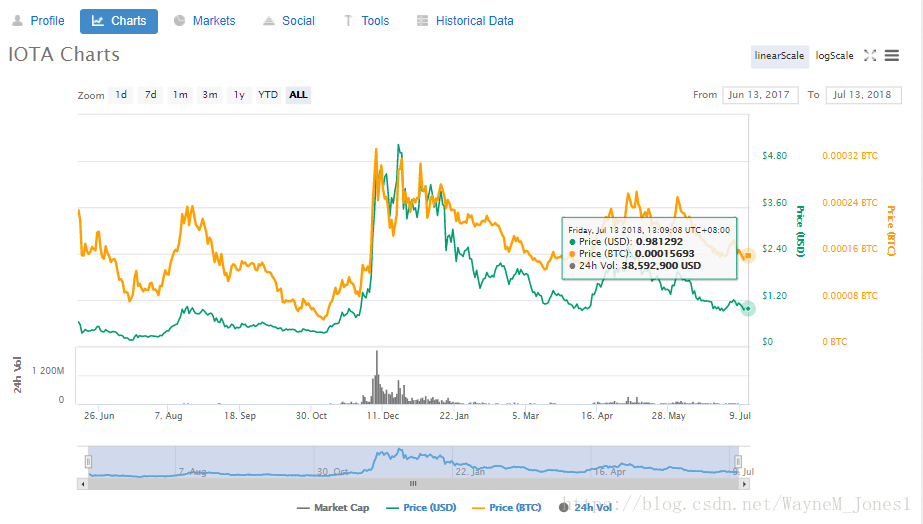This screenshot has height=524, width=923.
Task: Set zoom range to 7d
Action: point(151,95)
